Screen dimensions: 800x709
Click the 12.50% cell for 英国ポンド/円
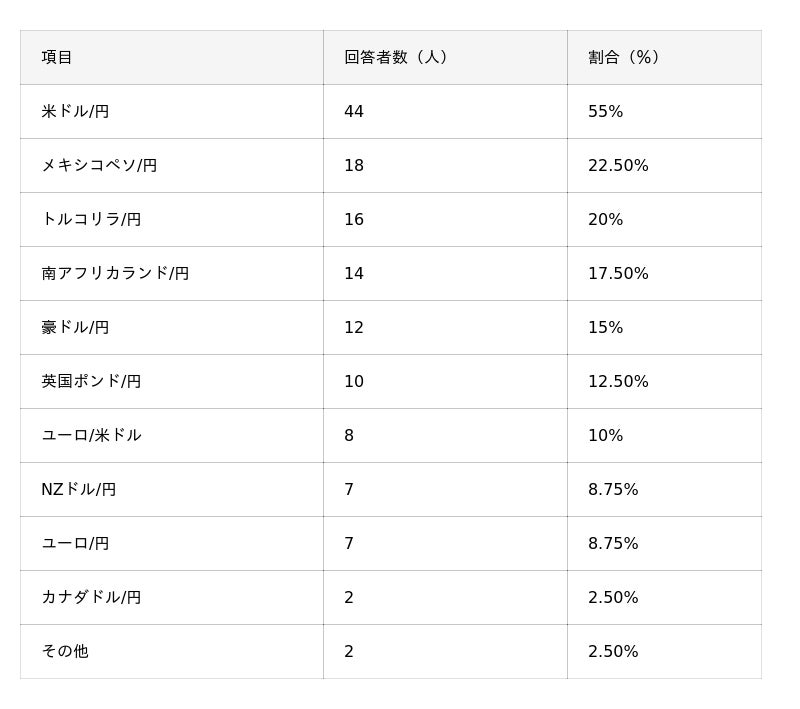point(618,381)
